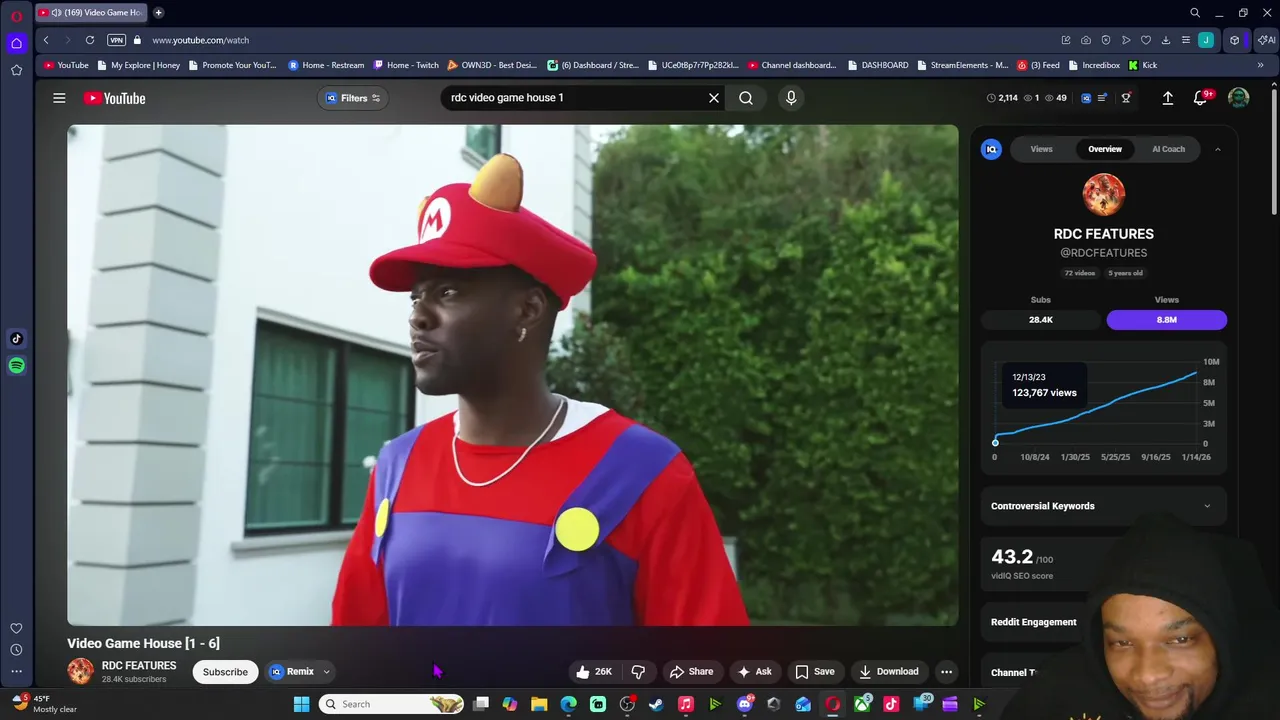Open the Discord taskbar icon

(x=744, y=704)
